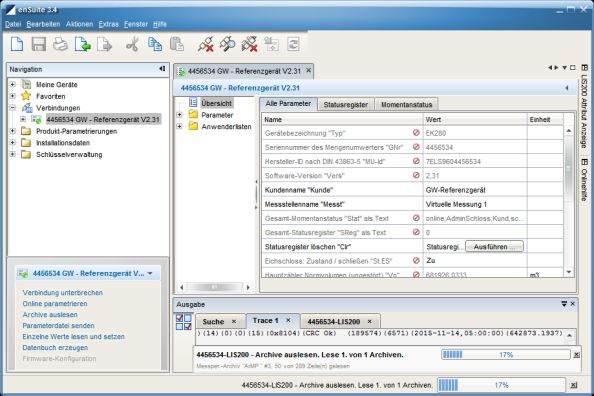Expand the 4456534 GW - Referenzgerät V2.31 tree node
Image resolution: width=594 pixels, height=396 pixels.
[23, 119]
